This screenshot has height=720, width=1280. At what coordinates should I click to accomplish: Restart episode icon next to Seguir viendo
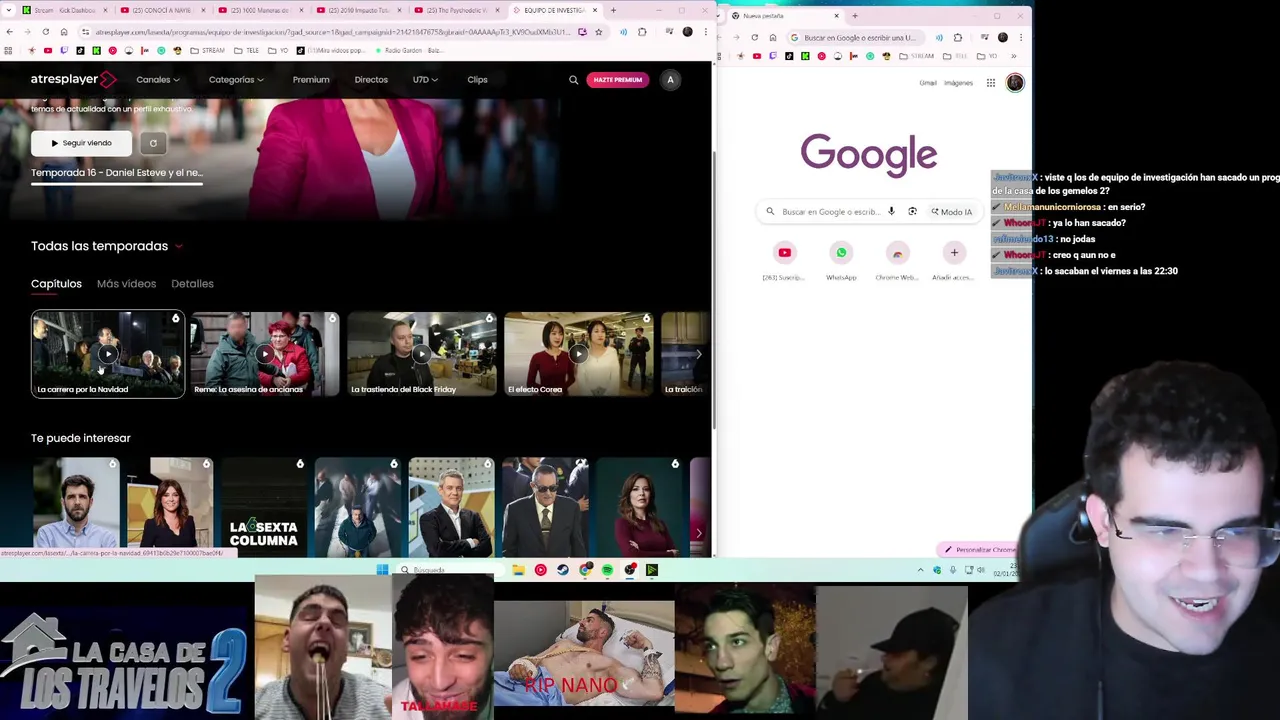point(153,143)
